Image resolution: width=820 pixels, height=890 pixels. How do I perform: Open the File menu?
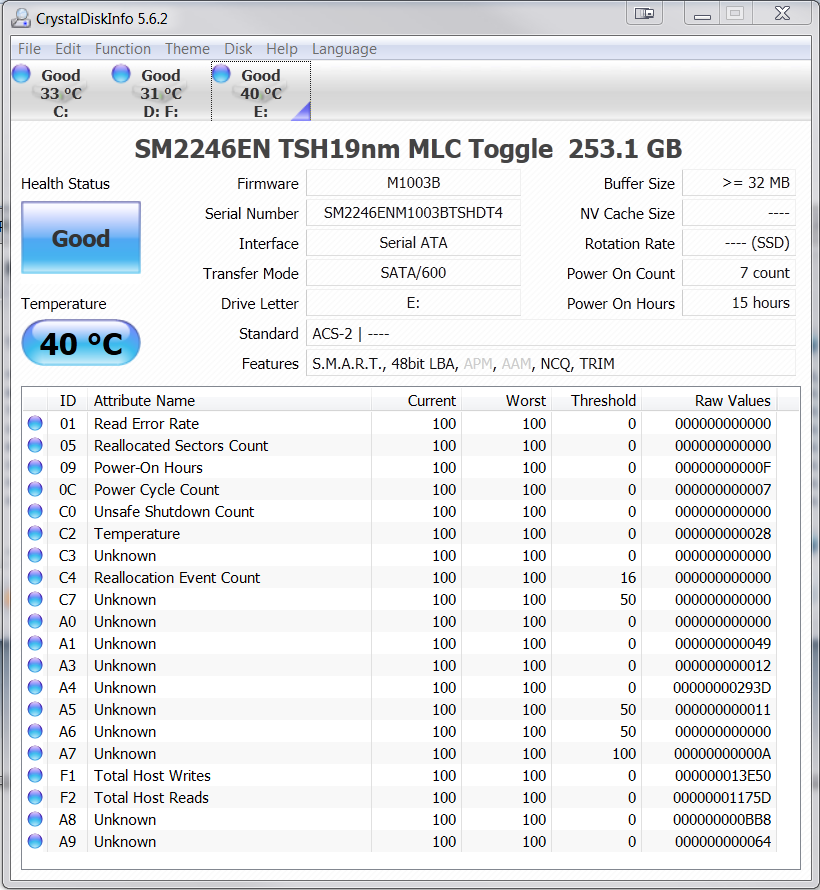[x=29, y=49]
